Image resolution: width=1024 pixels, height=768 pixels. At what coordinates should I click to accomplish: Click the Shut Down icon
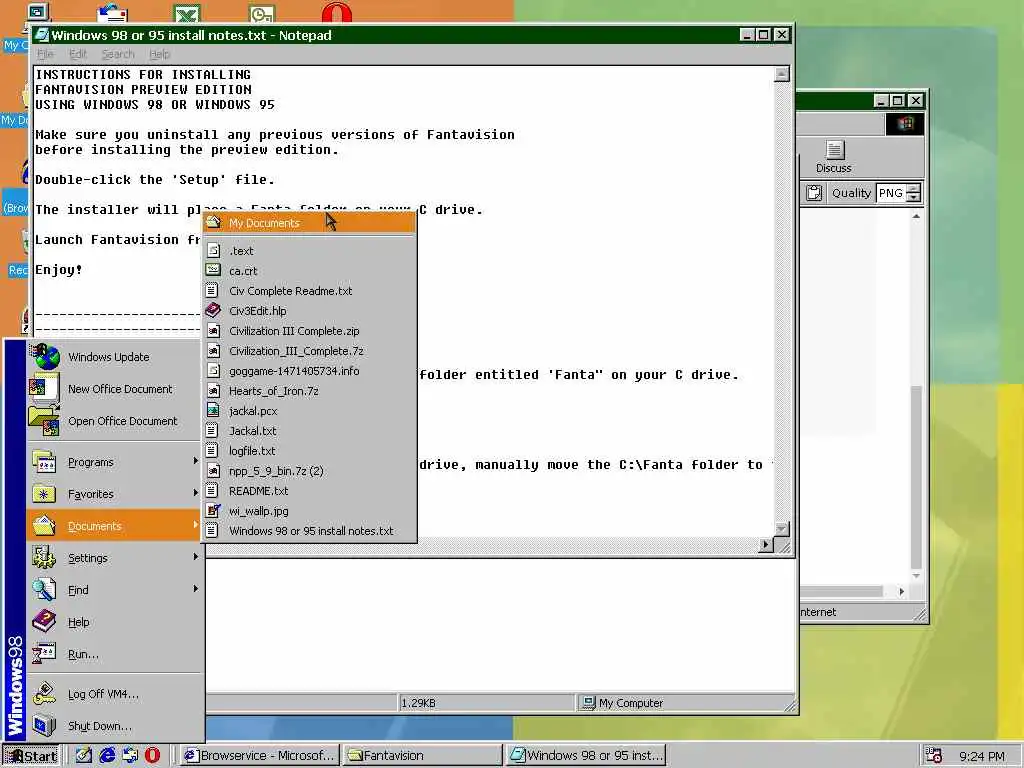point(44,726)
